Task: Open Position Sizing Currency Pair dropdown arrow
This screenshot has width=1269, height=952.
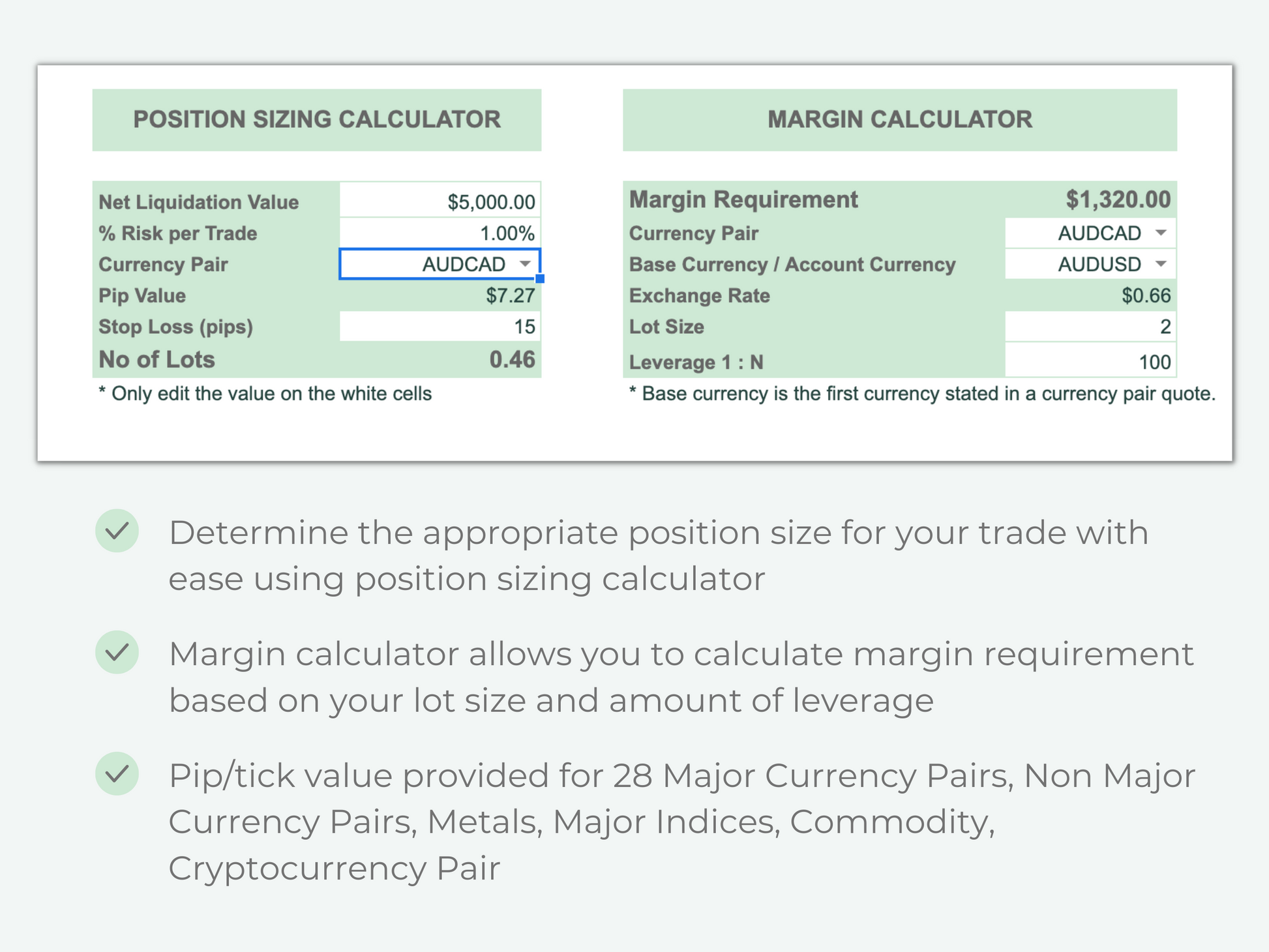Action: 525,264
